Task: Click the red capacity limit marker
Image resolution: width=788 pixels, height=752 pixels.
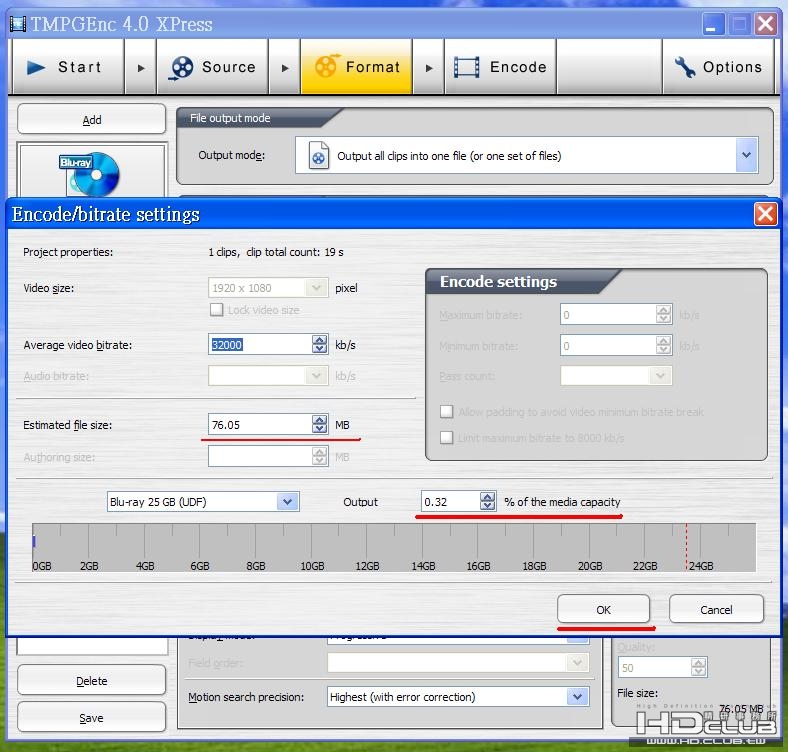Action: pyautogui.click(x=686, y=546)
